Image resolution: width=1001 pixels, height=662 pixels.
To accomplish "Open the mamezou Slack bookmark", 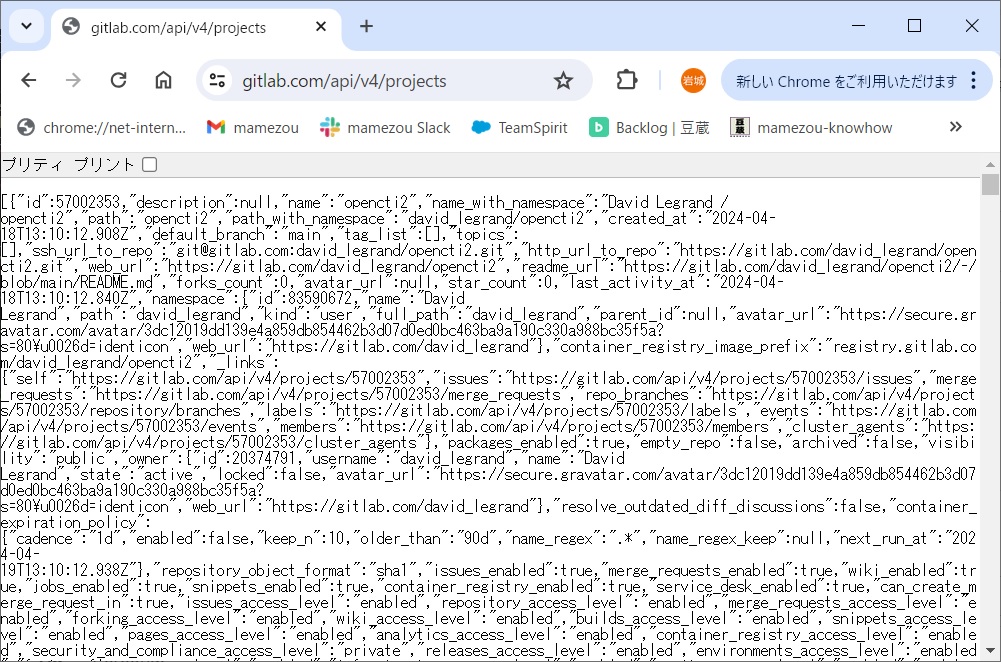I will tap(385, 127).
